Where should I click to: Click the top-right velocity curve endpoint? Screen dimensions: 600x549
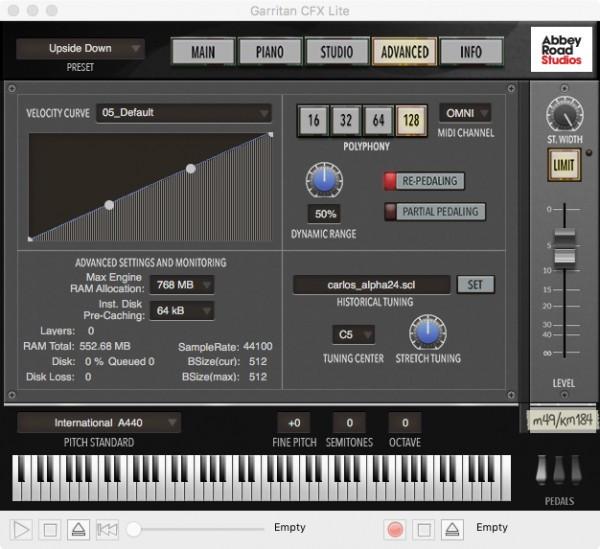[x=271, y=134]
